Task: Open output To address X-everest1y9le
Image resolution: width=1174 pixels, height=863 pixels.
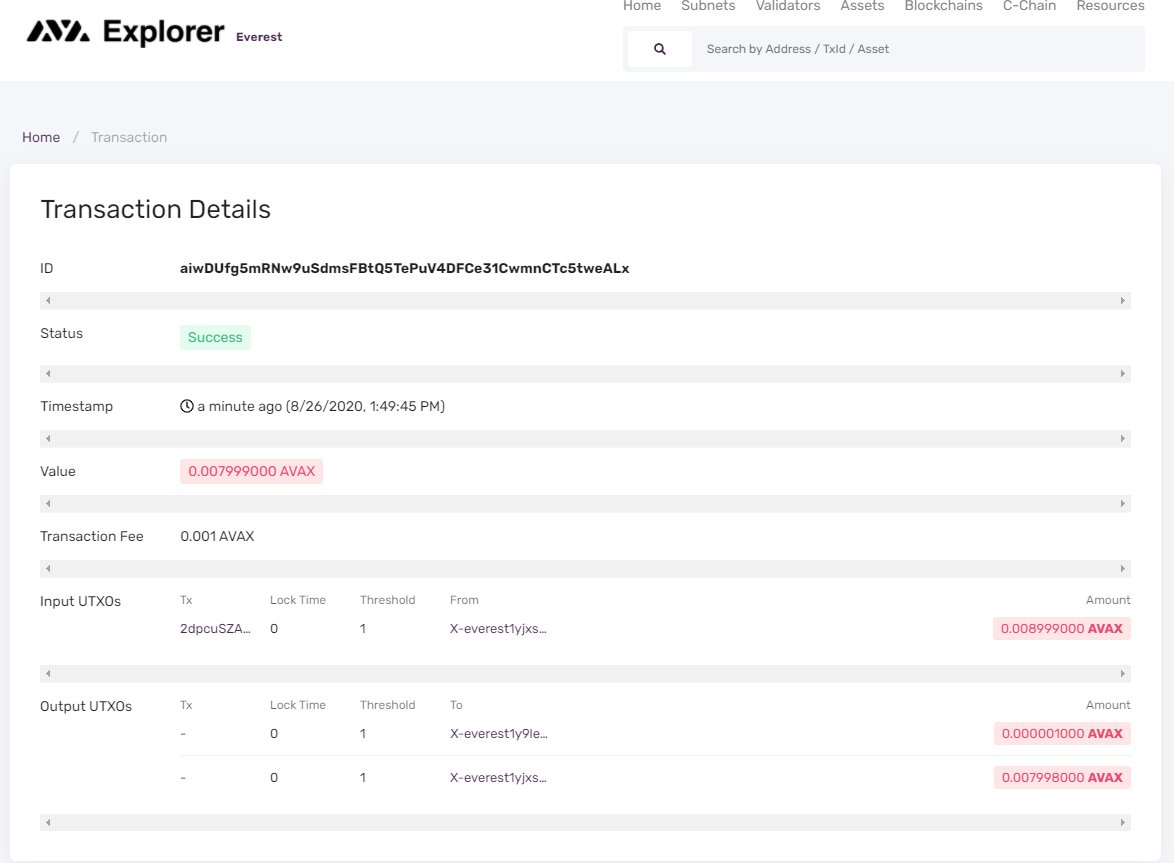Action: click(x=499, y=734)
